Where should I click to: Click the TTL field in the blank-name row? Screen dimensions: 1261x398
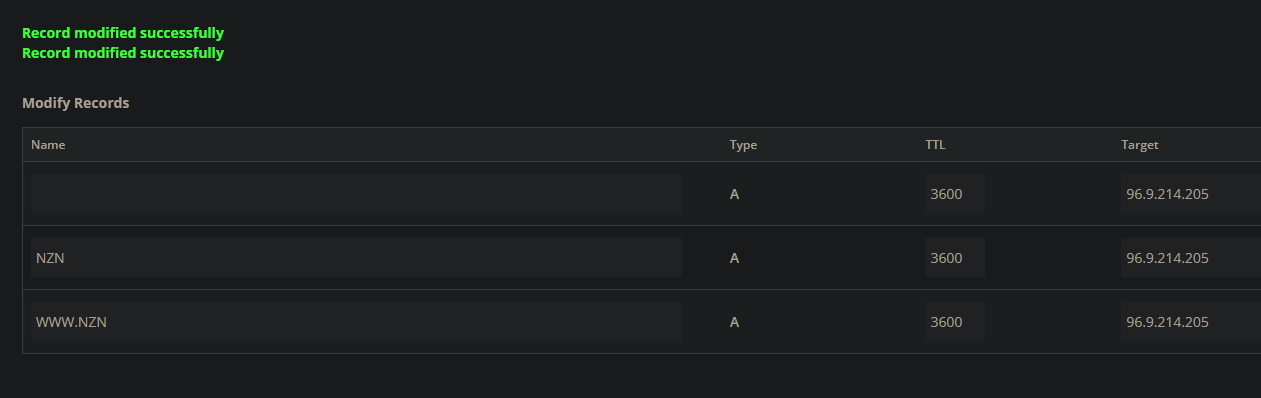pos(955,194)
